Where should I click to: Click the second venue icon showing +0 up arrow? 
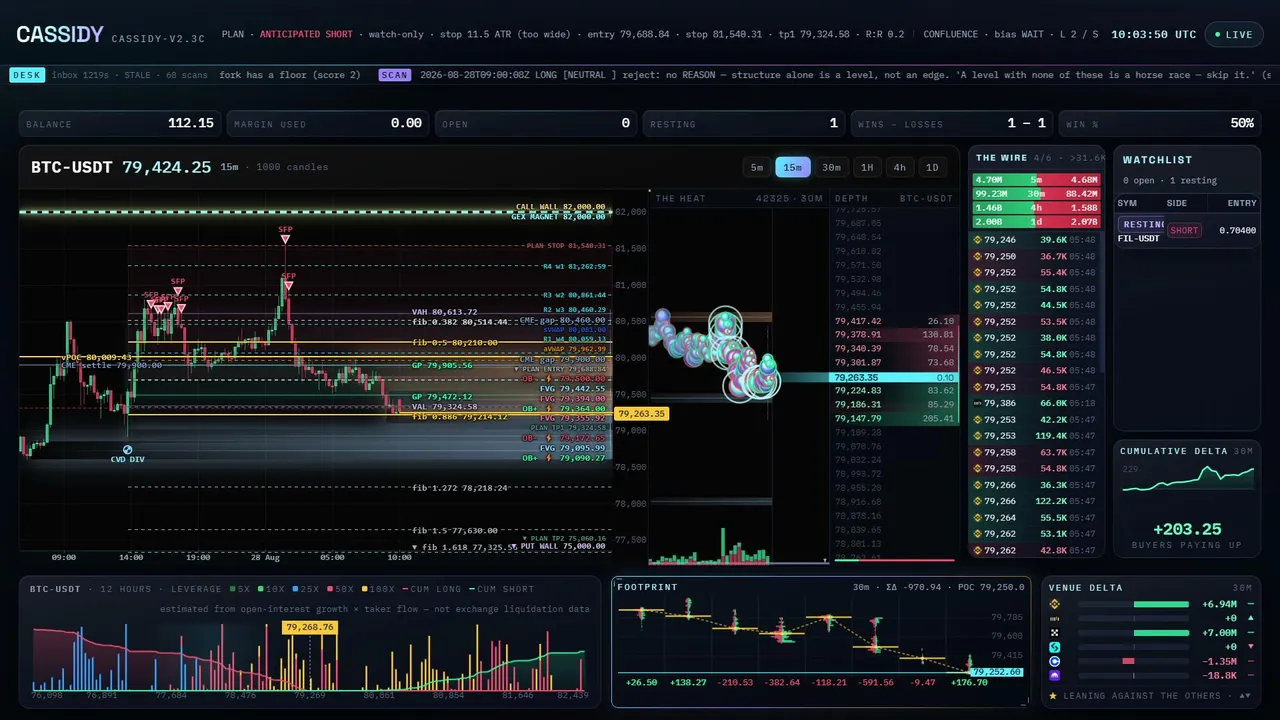1054,619
